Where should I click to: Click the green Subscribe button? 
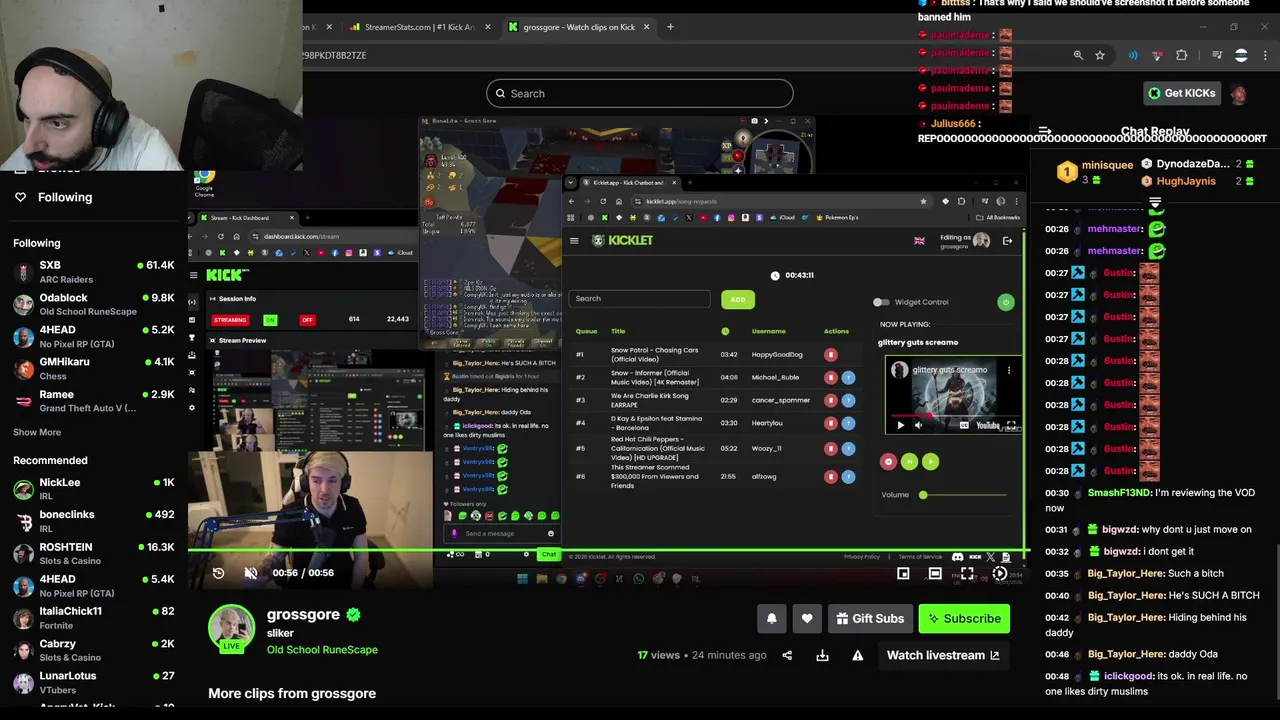pyautogui.click(x=964, y=619)
